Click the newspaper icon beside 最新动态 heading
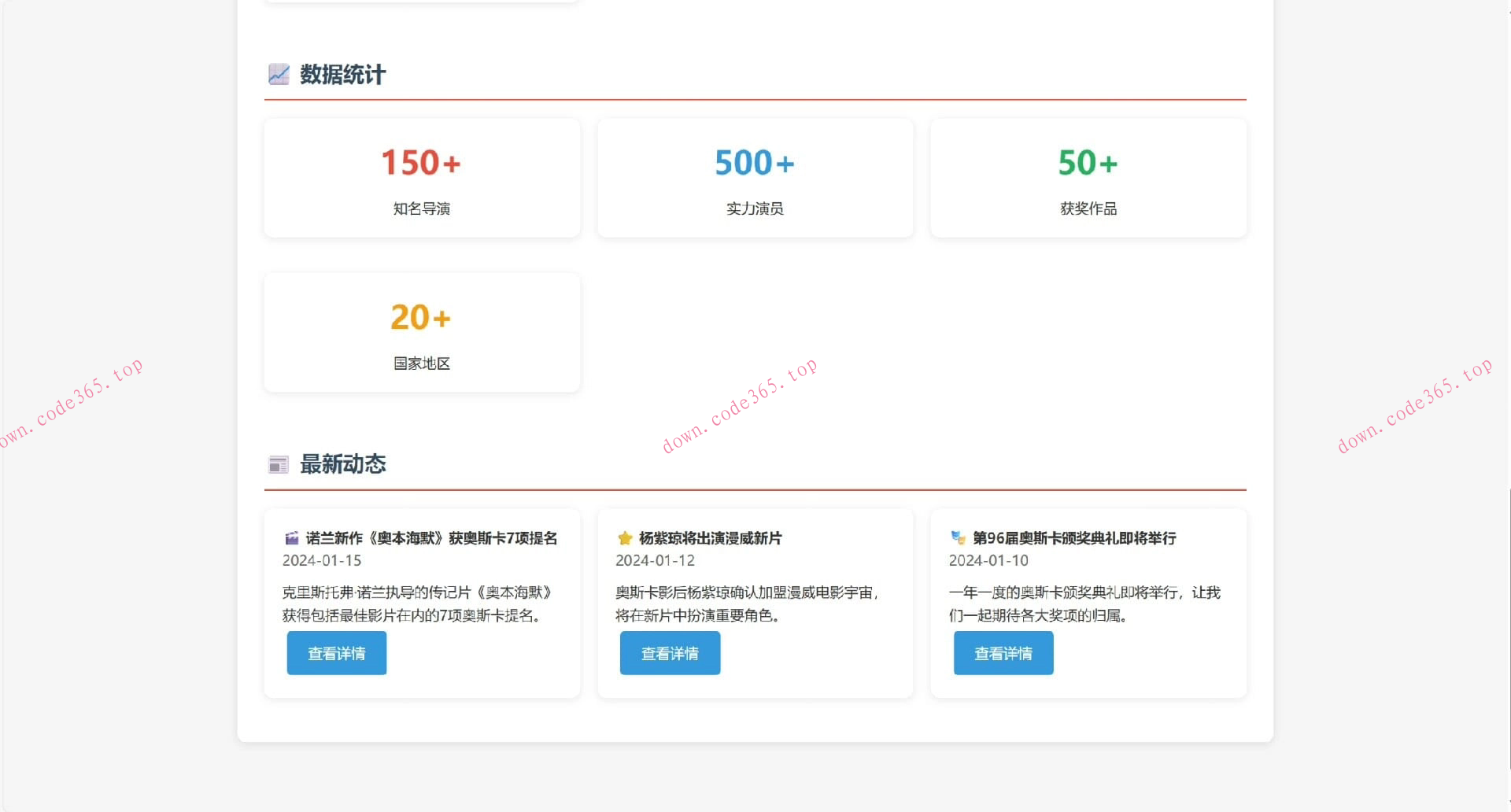 coord(277,464)
